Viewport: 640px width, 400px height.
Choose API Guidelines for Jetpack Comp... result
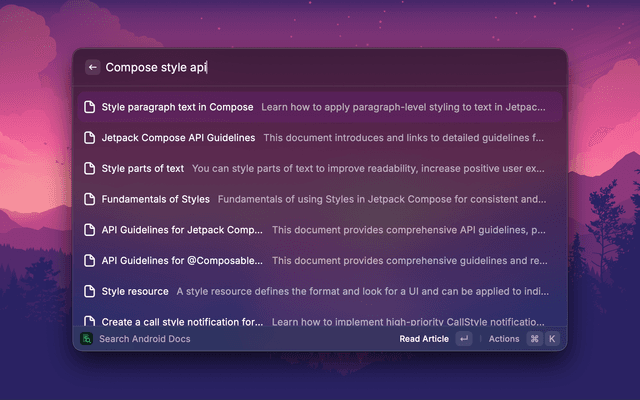tap(320, 230)
